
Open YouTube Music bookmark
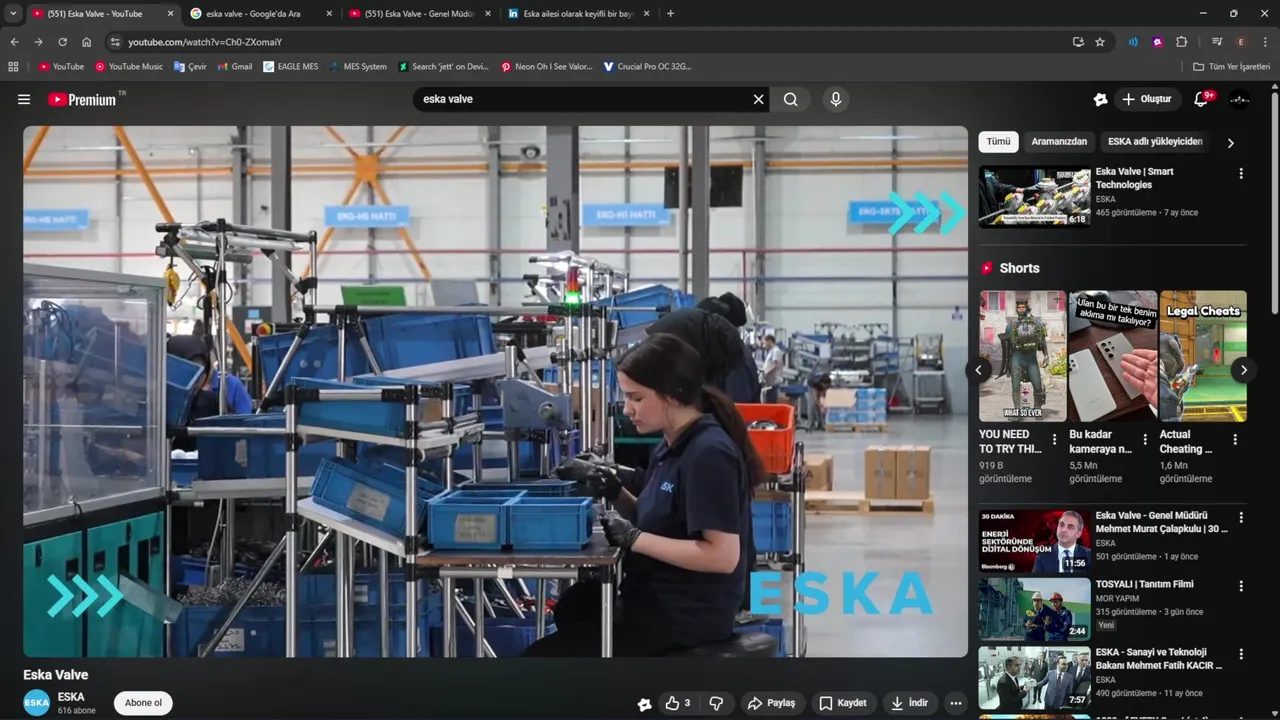(129, 66)
